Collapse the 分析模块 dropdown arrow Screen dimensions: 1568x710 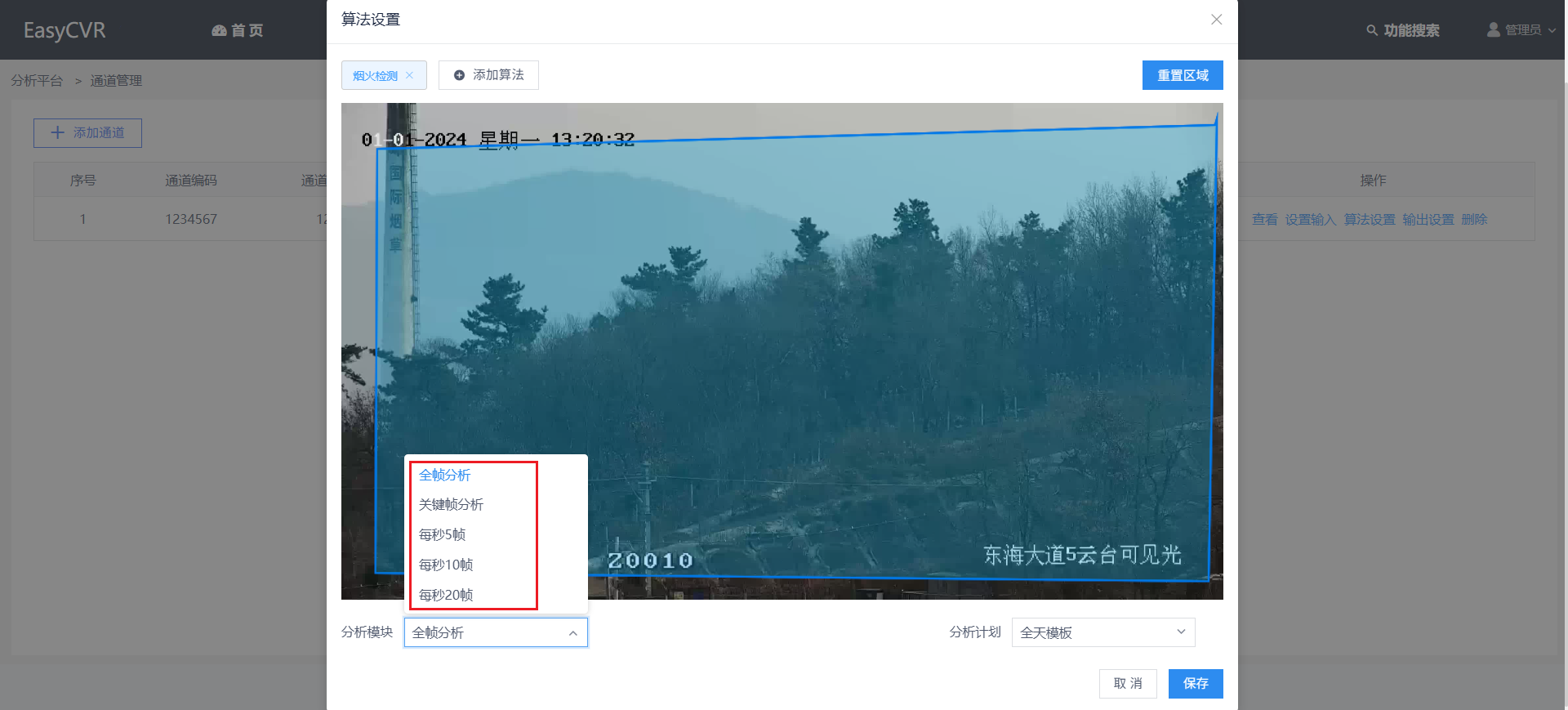[x=572, y=633]
